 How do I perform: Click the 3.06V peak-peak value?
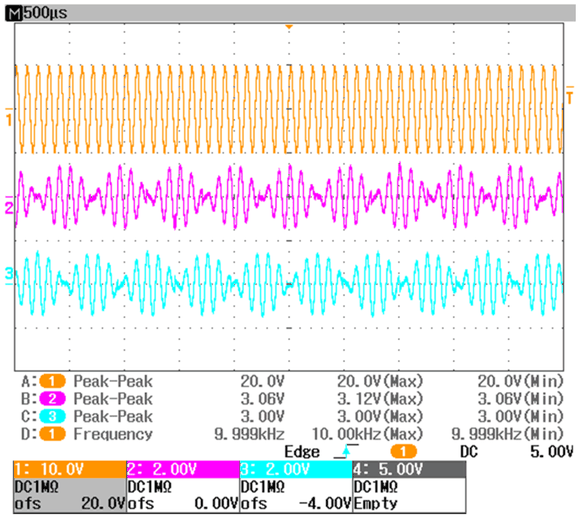tap(263, 399)
